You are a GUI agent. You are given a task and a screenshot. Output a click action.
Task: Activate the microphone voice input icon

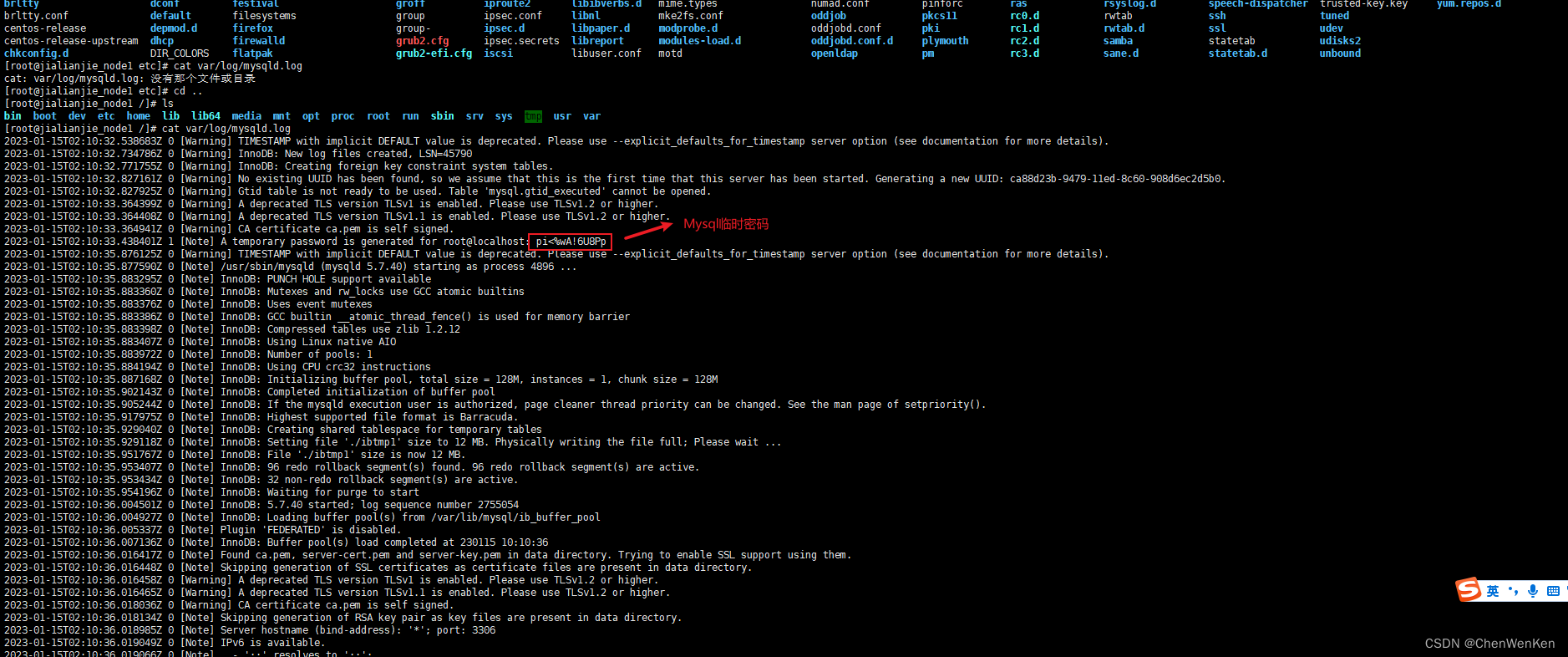(x=1533, y=591)
